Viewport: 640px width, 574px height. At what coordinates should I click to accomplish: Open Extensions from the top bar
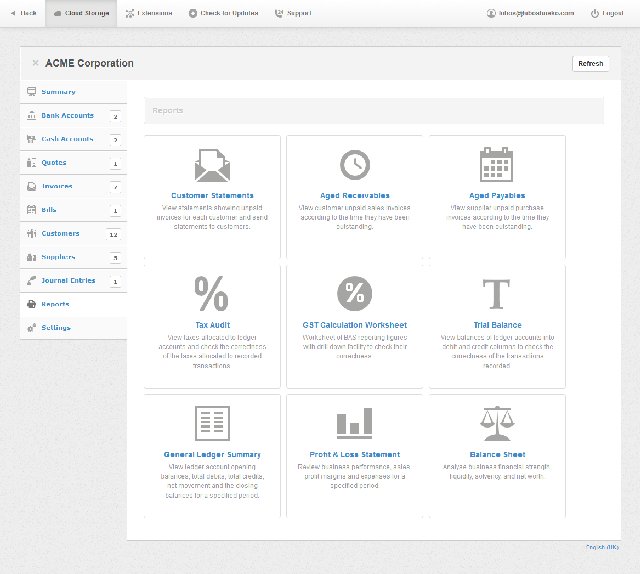149,13
